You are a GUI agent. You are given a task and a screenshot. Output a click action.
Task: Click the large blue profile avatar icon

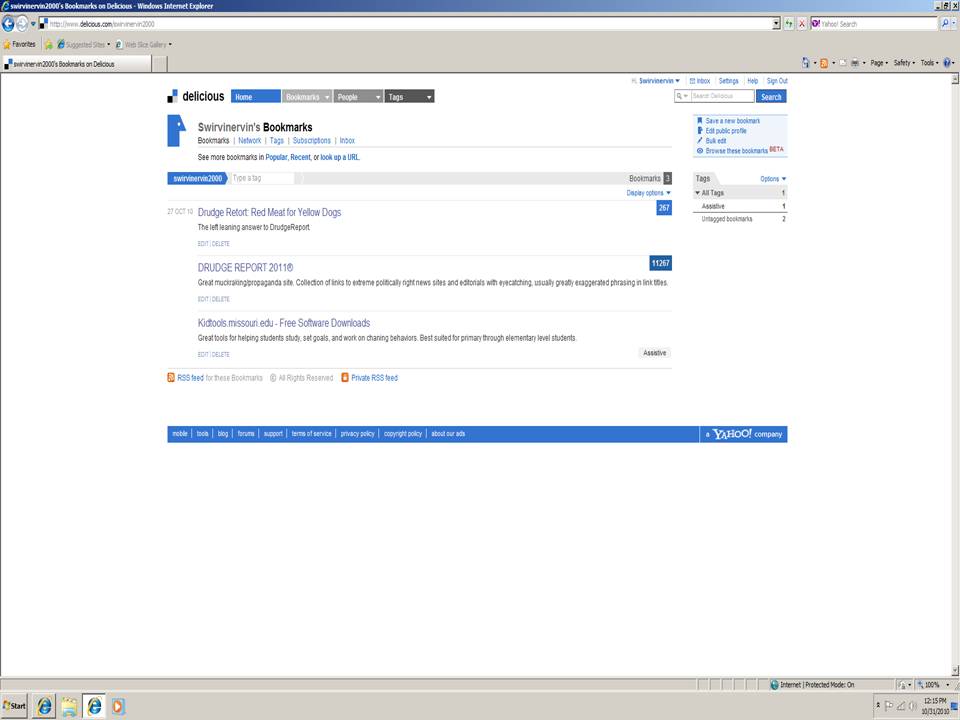tap(176, 130)
